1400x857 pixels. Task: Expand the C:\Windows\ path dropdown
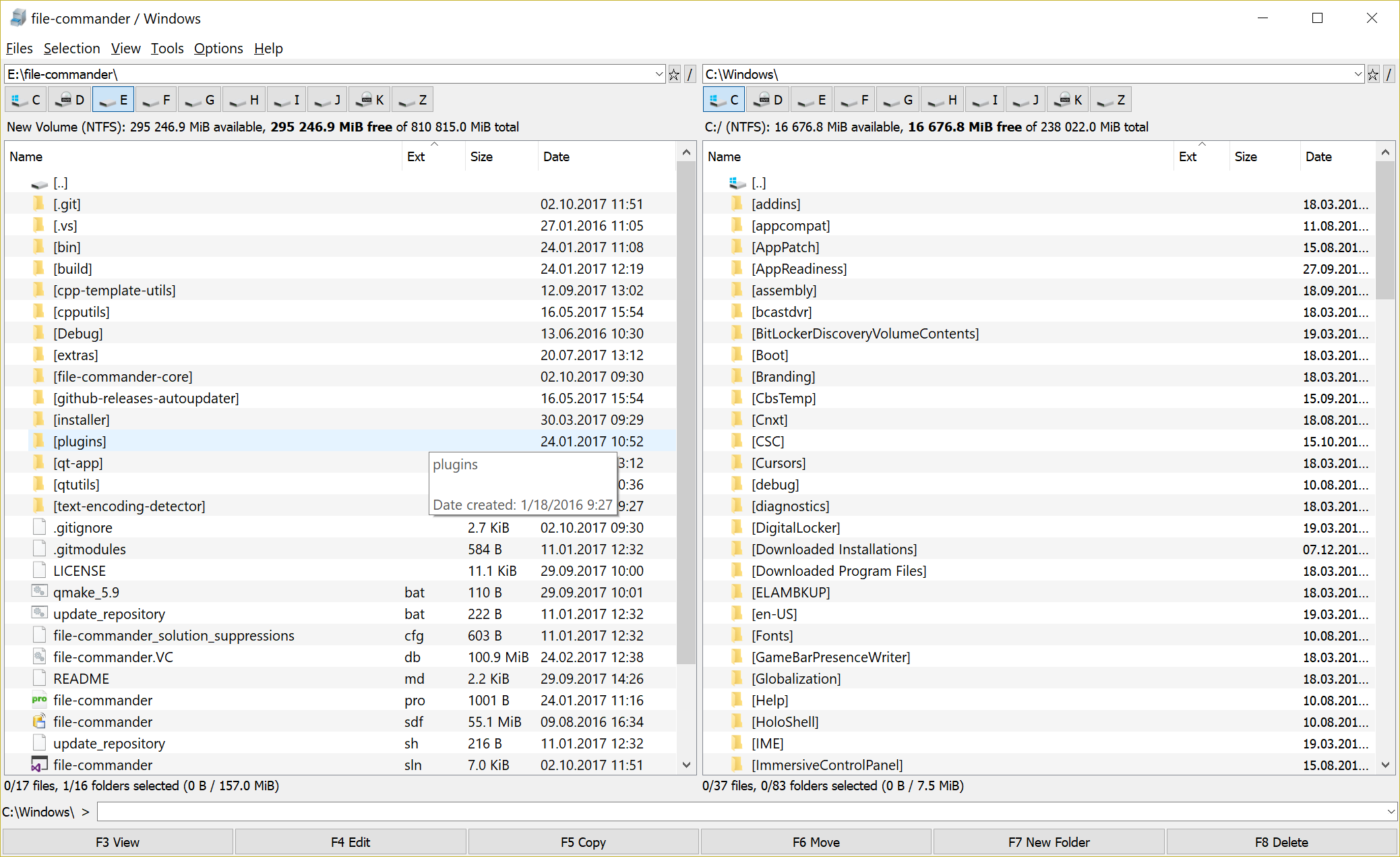(x=1358, y=75)
